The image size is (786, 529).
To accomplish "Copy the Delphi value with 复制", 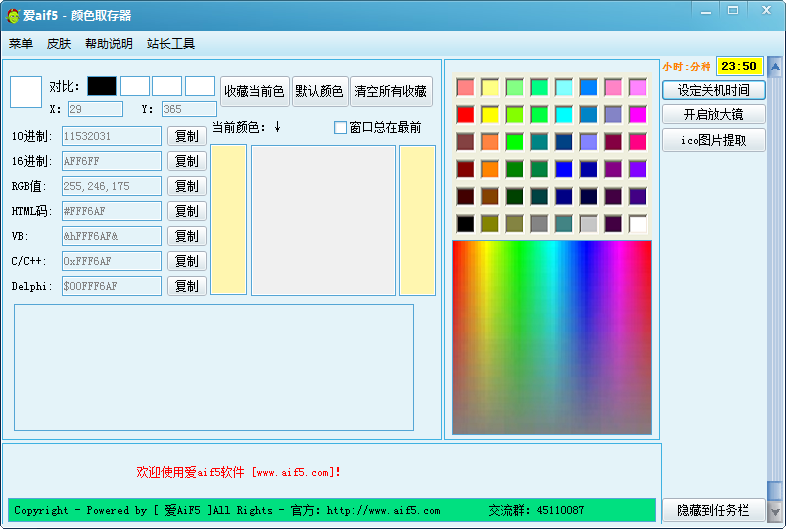I will tap(187, 286).
